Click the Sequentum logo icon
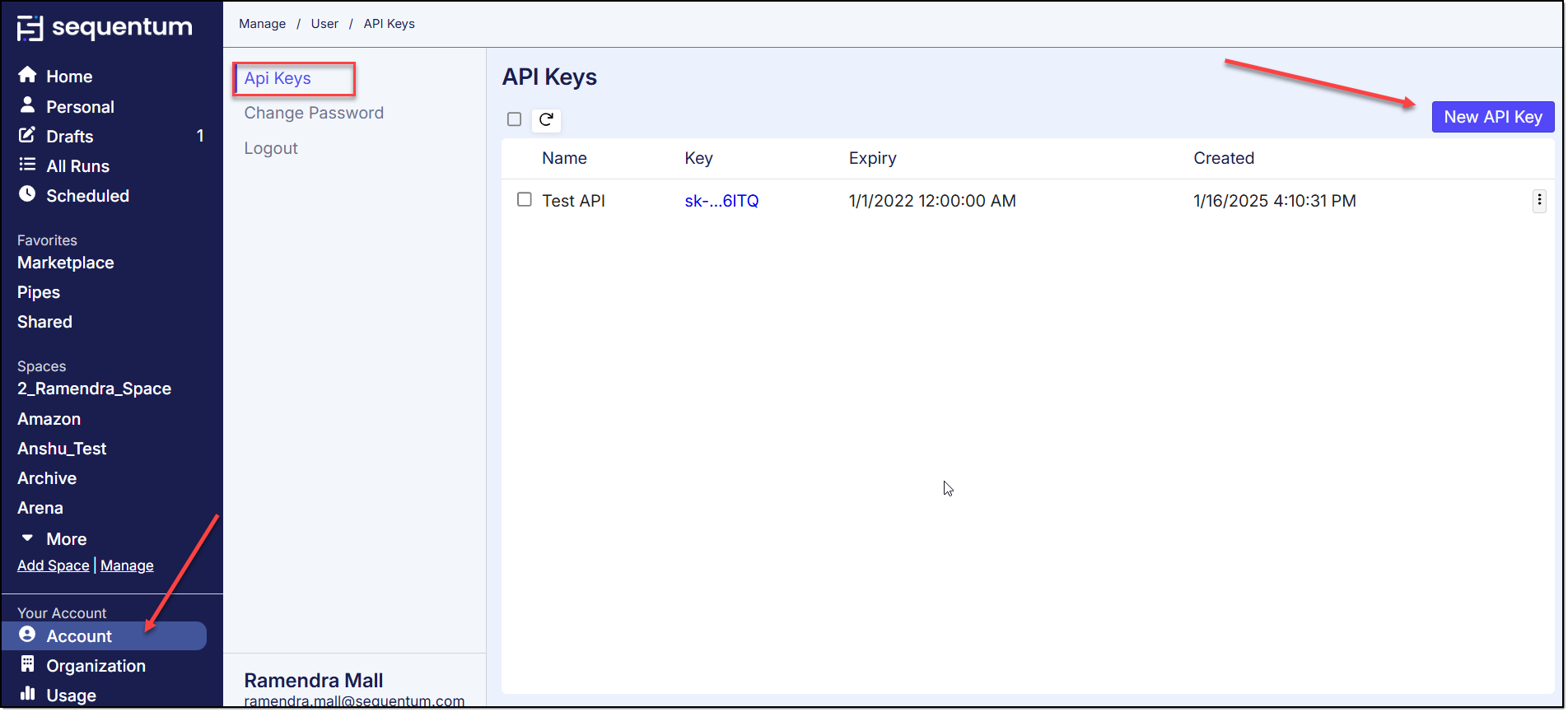This screenshot has height=712, width=1568. coord(30,28)
